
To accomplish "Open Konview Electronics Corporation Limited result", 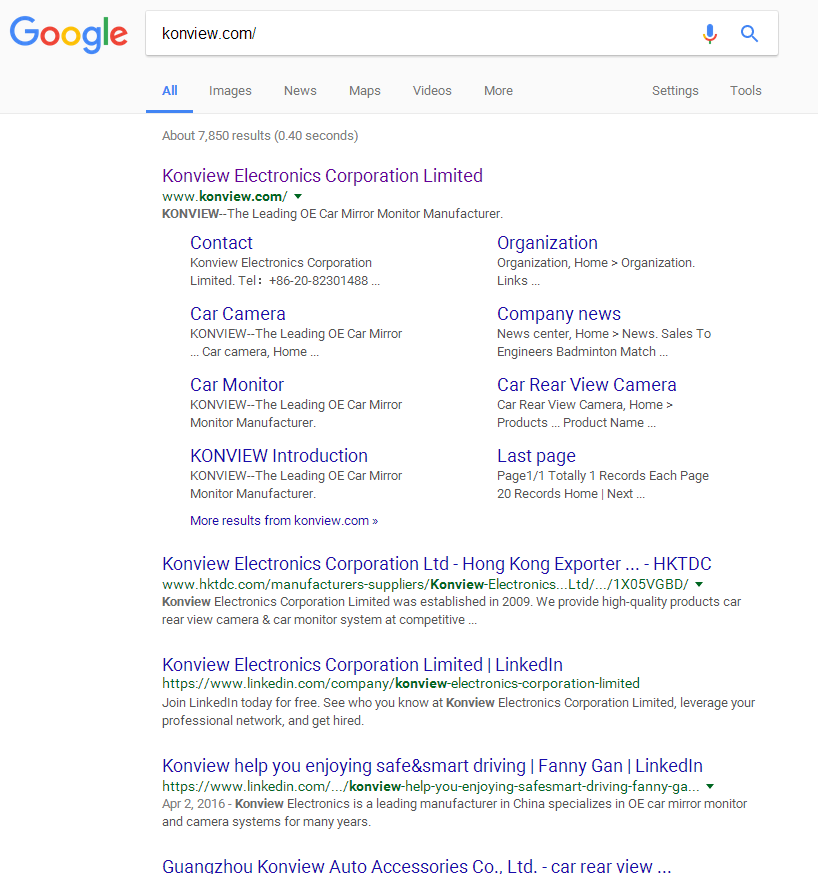I will 322,176.
